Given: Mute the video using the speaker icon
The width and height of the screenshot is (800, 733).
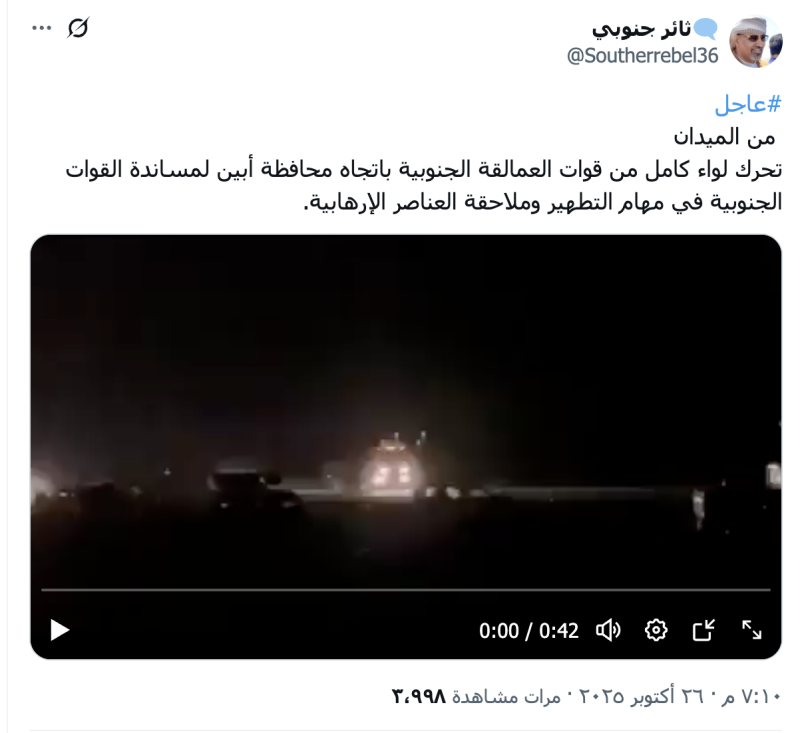Looking at the screenshot, I should pos(608,630).
